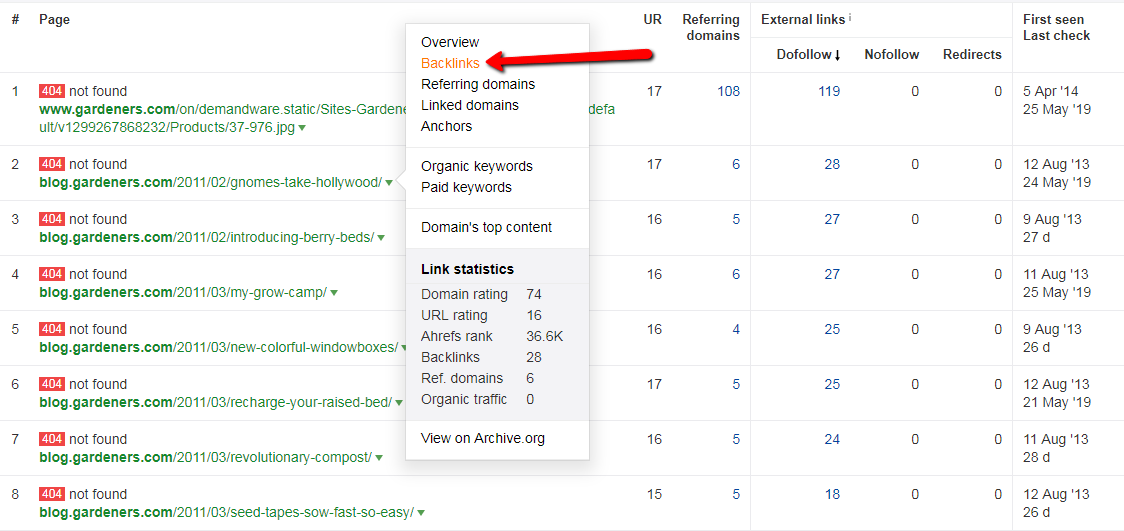1124x531 pixels.
Task: Expand dropdown arrow for introducing-berry-beds URL
Action: 381,238
